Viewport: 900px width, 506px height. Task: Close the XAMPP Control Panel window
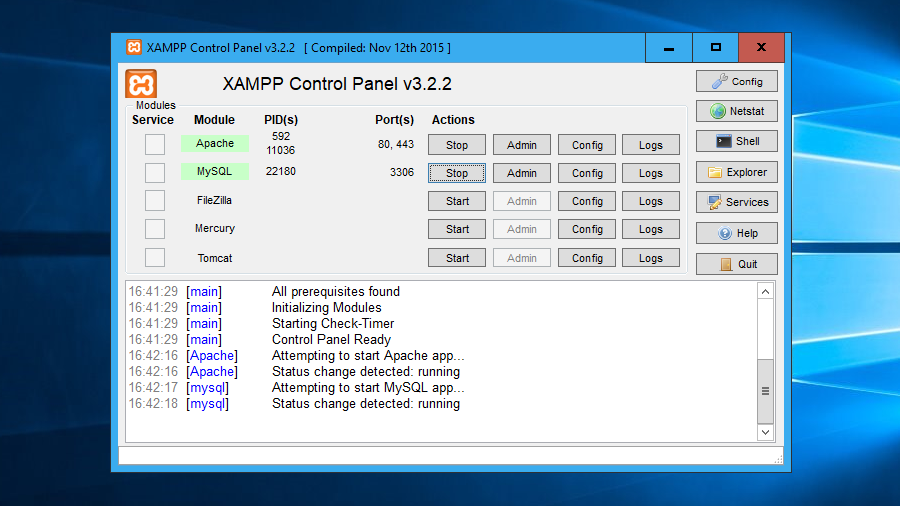tap(761, 48)
